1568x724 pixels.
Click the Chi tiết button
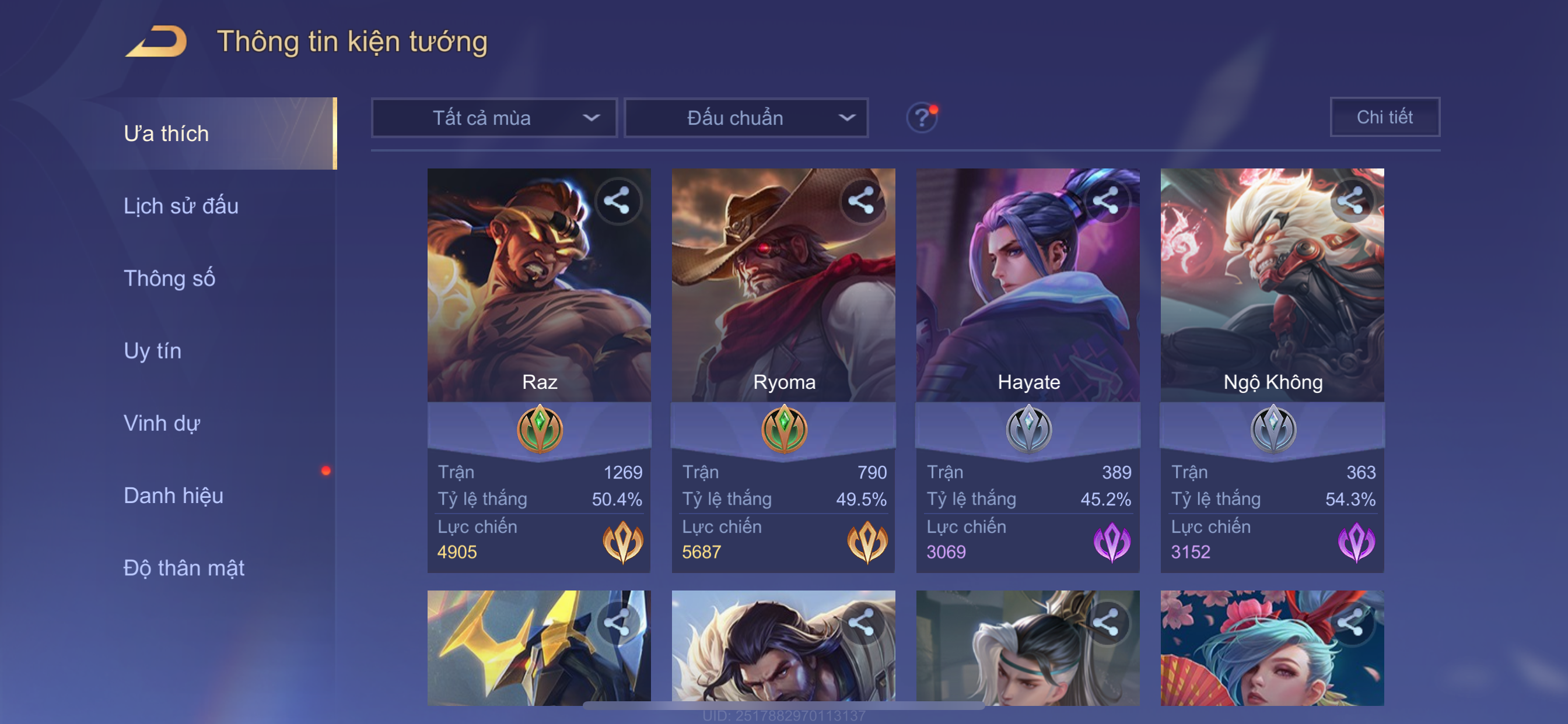(1385, 117)
